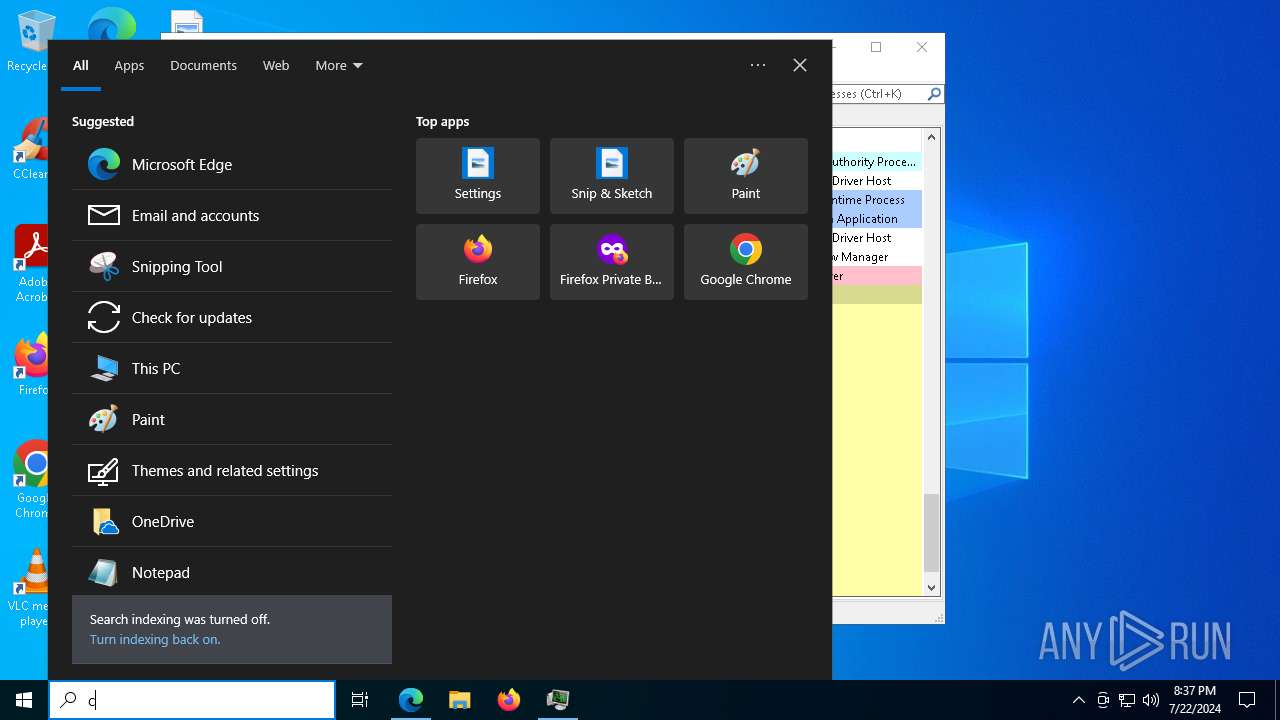Show hidden system tray icons
The image size is (1280, 720).
click(1078, 700)
